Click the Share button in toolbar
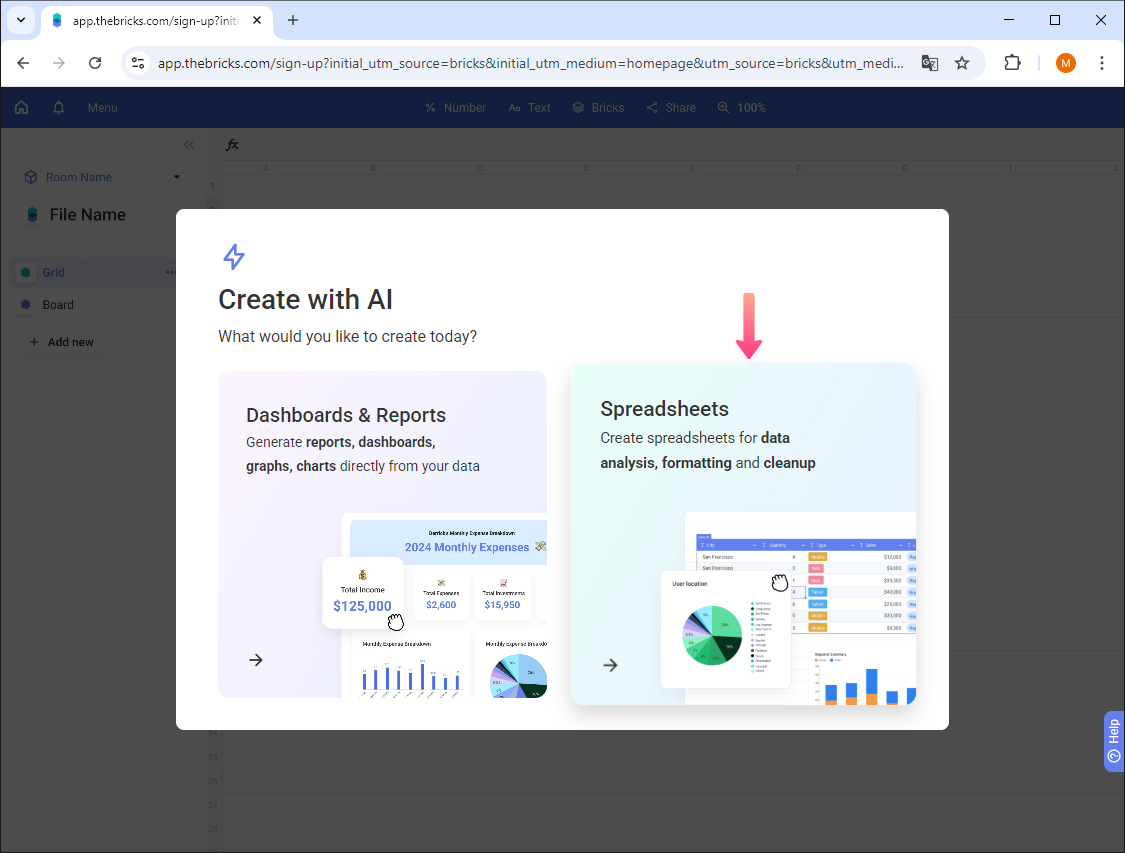Image resolution: width=1125 pixels, height=853 pixels. (x=671, y=108)
